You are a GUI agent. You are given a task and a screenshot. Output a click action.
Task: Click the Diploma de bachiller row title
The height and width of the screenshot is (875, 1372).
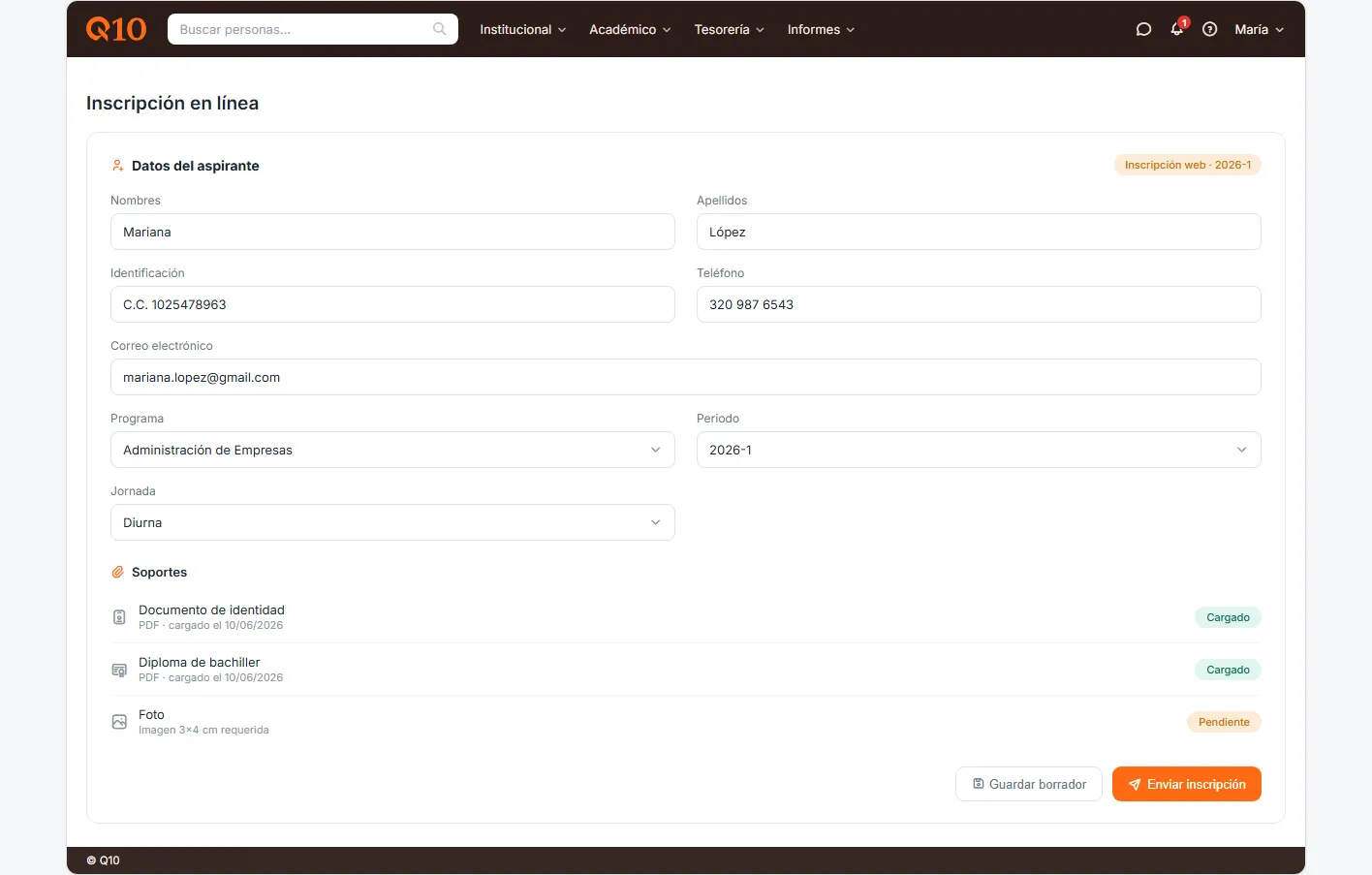pyautogui.click(x=199, y=662)
